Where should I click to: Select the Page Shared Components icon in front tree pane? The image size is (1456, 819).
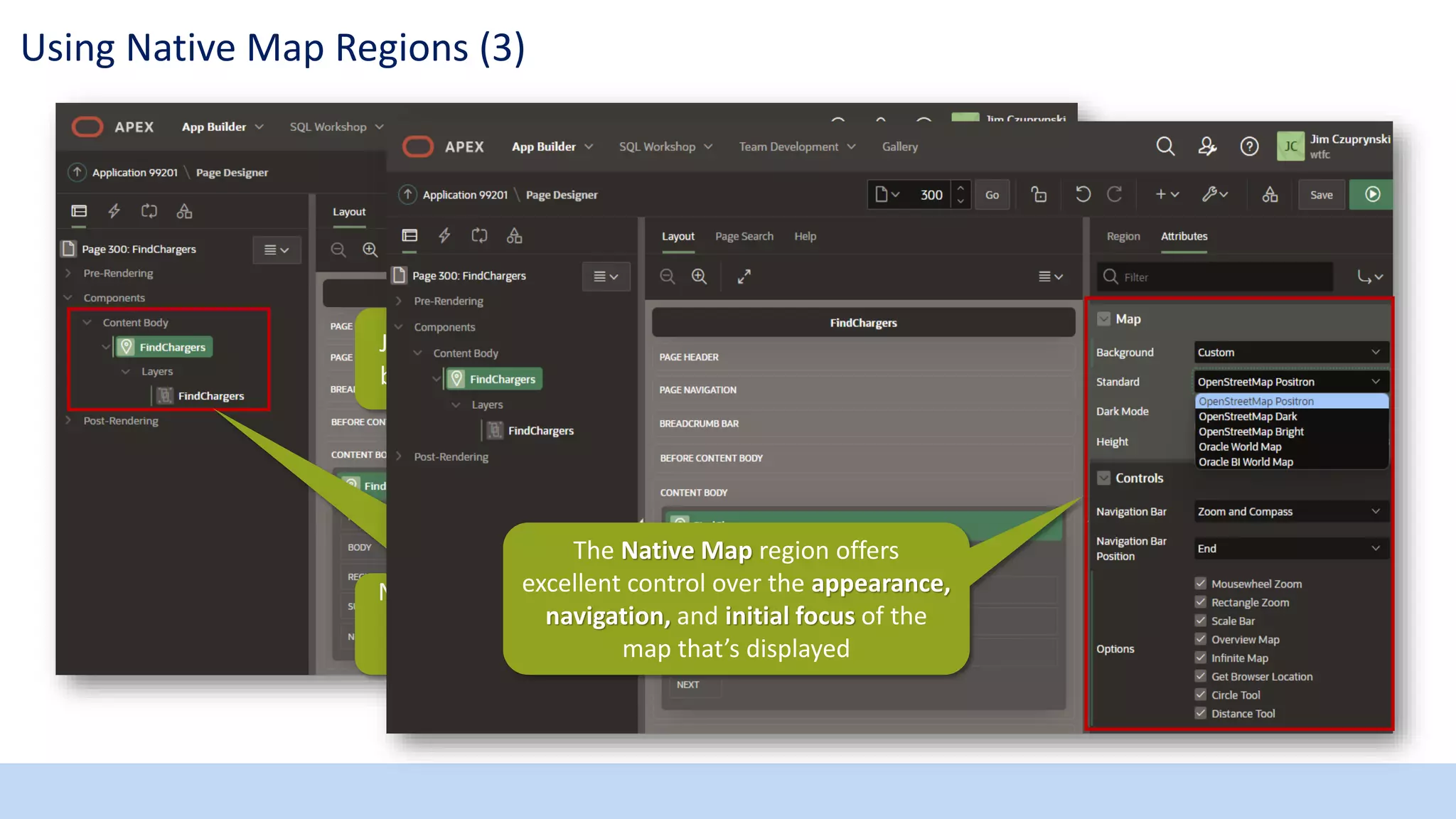(515, 235)
